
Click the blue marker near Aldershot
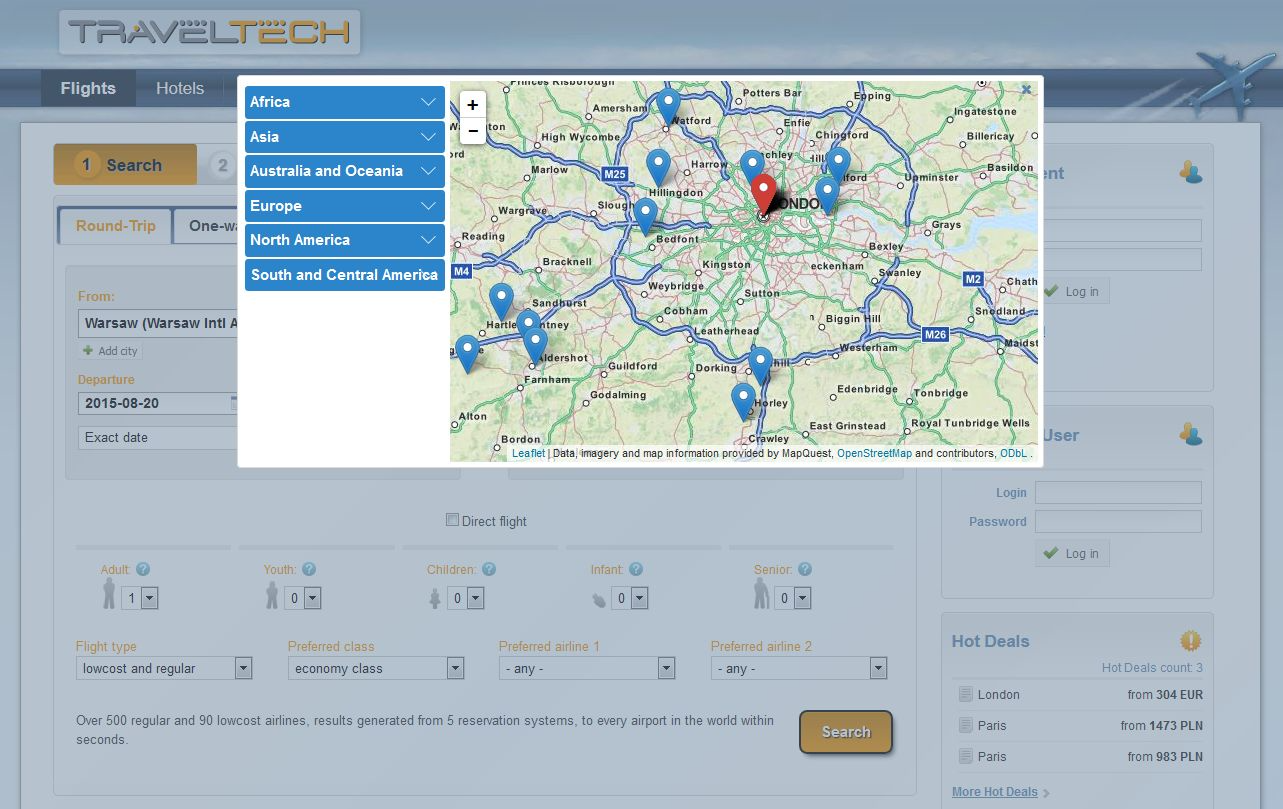536,345
